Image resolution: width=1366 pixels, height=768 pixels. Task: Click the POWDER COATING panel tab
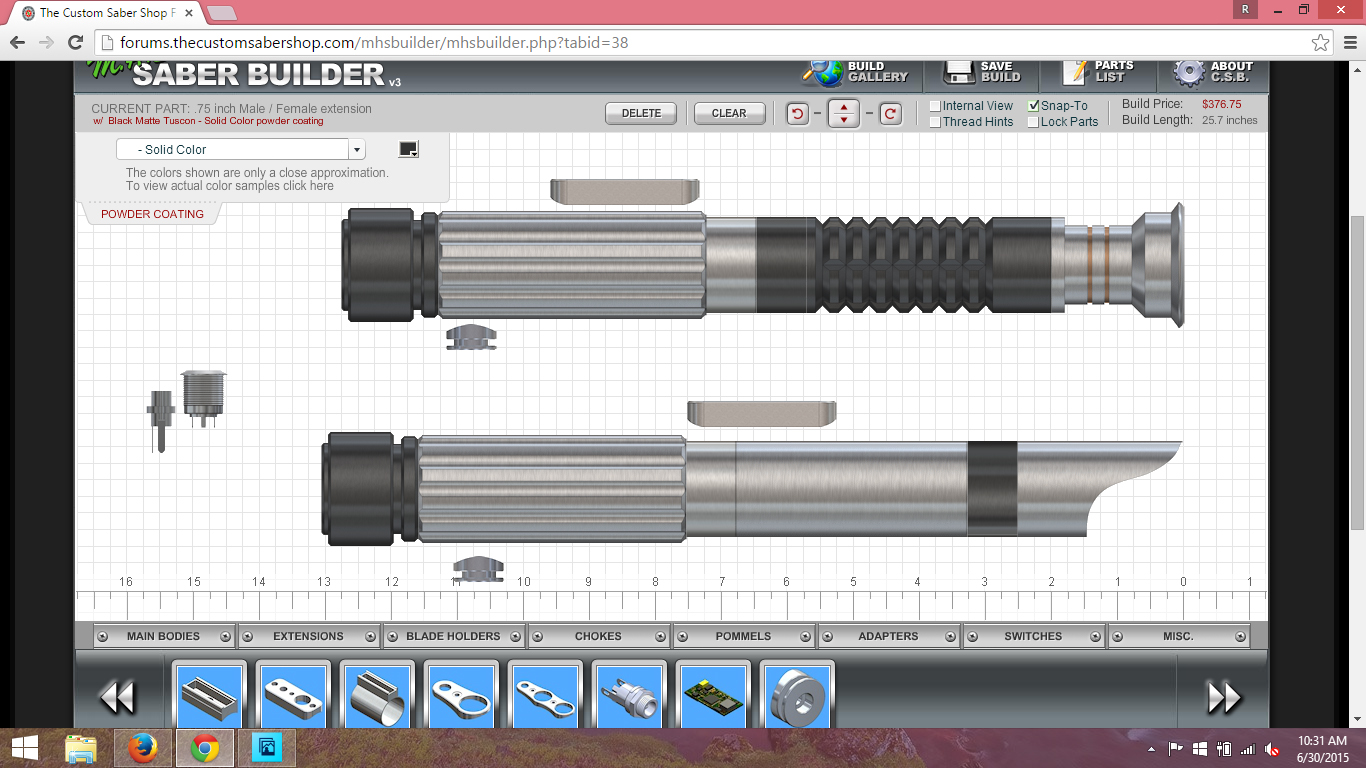[x=152, y=214]
